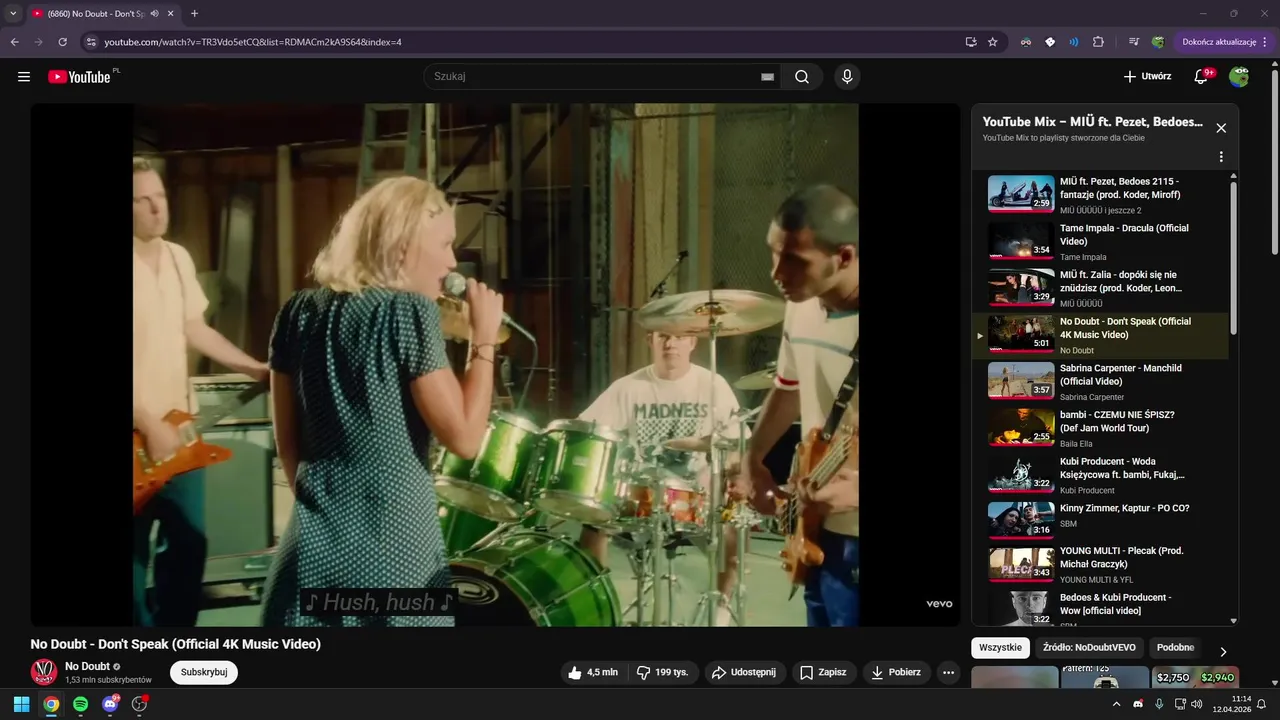
Task: Open the taskbar volume icon
Action: [1196, 704]
